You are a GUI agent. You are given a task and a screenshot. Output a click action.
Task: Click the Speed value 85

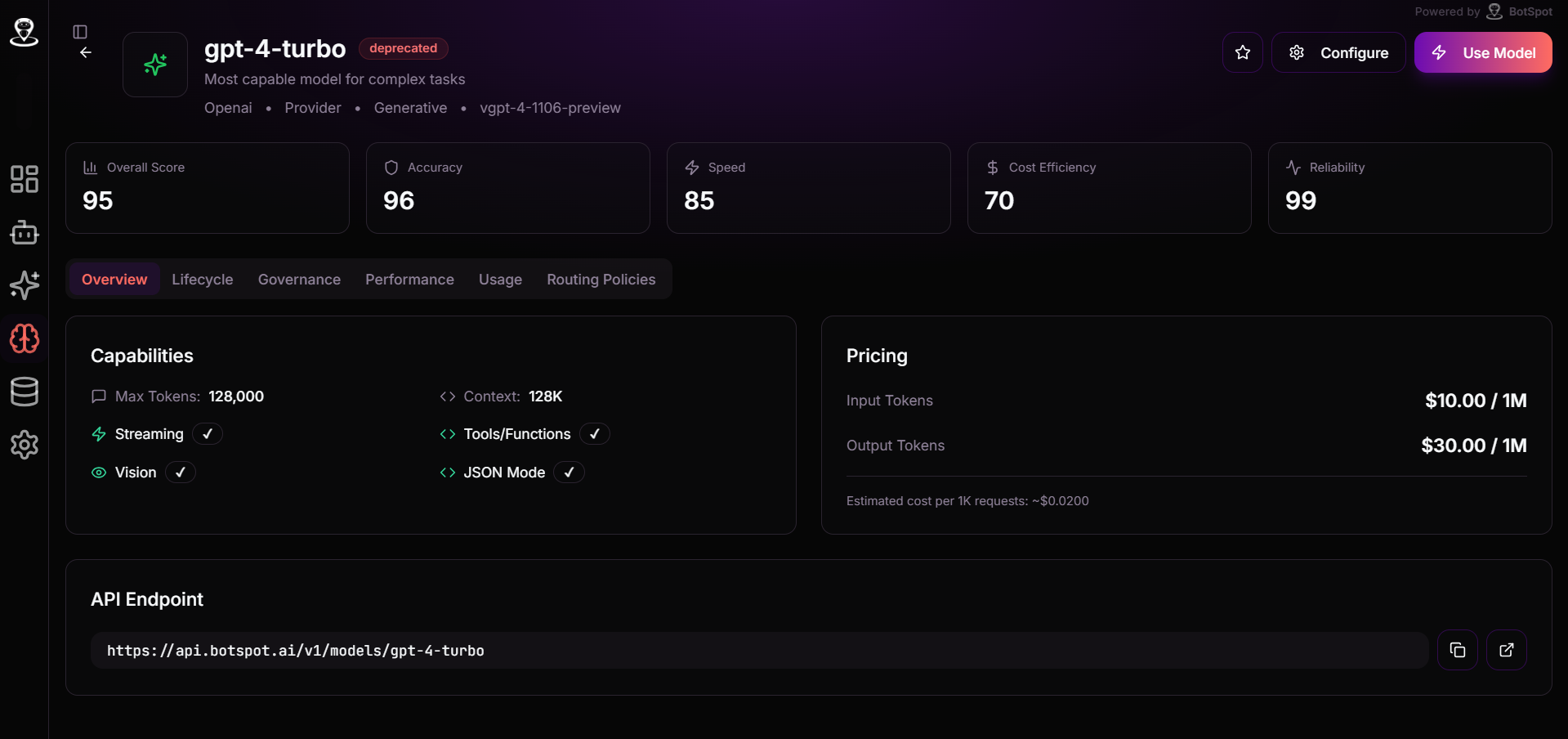click(699, 200)
